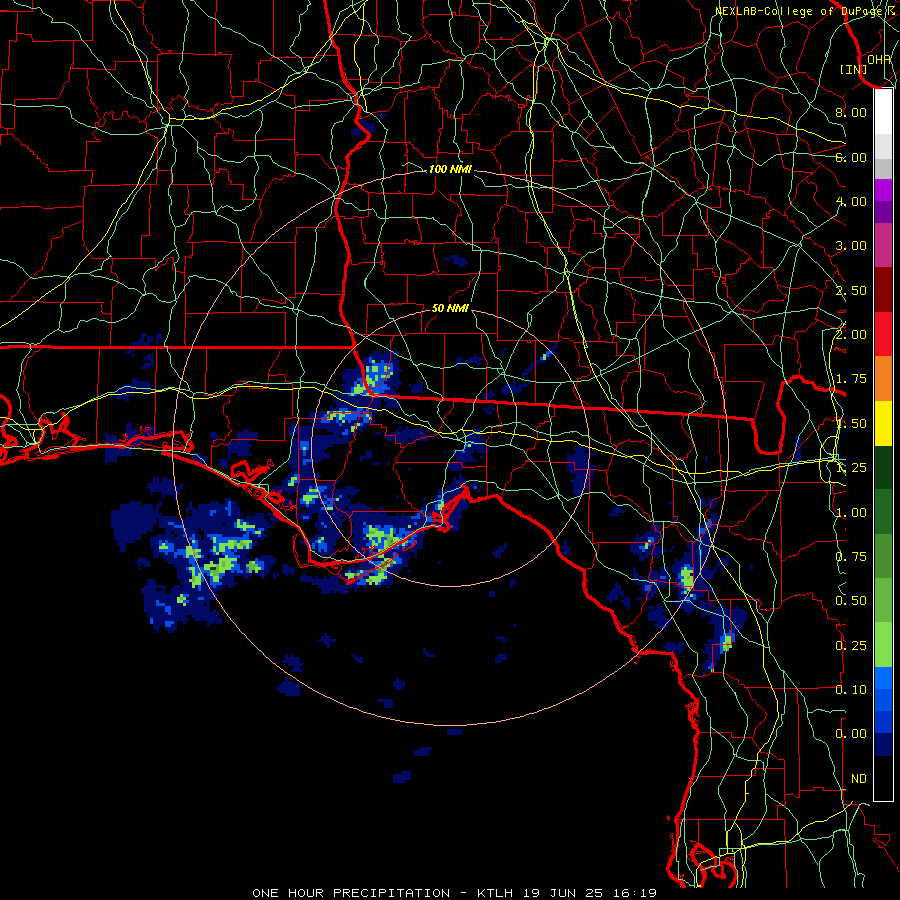Screen dimensions: 900x900
Task: Click the 'ND' no-data legend label
Action: point(859,779)
